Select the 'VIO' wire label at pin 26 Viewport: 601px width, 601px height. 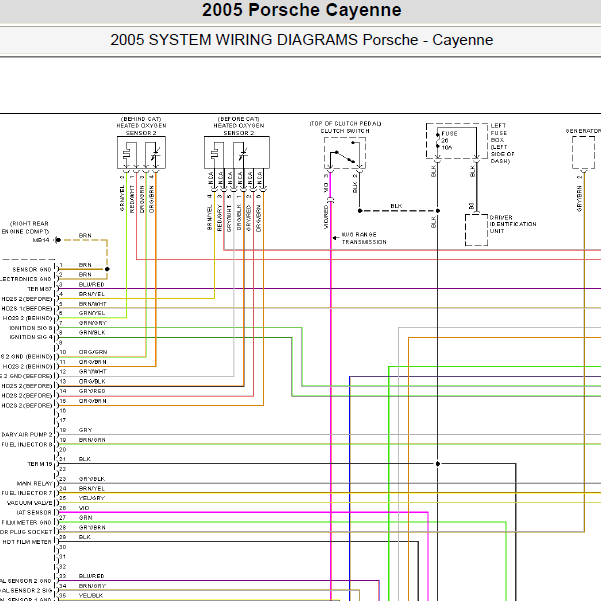click(84, 508)
